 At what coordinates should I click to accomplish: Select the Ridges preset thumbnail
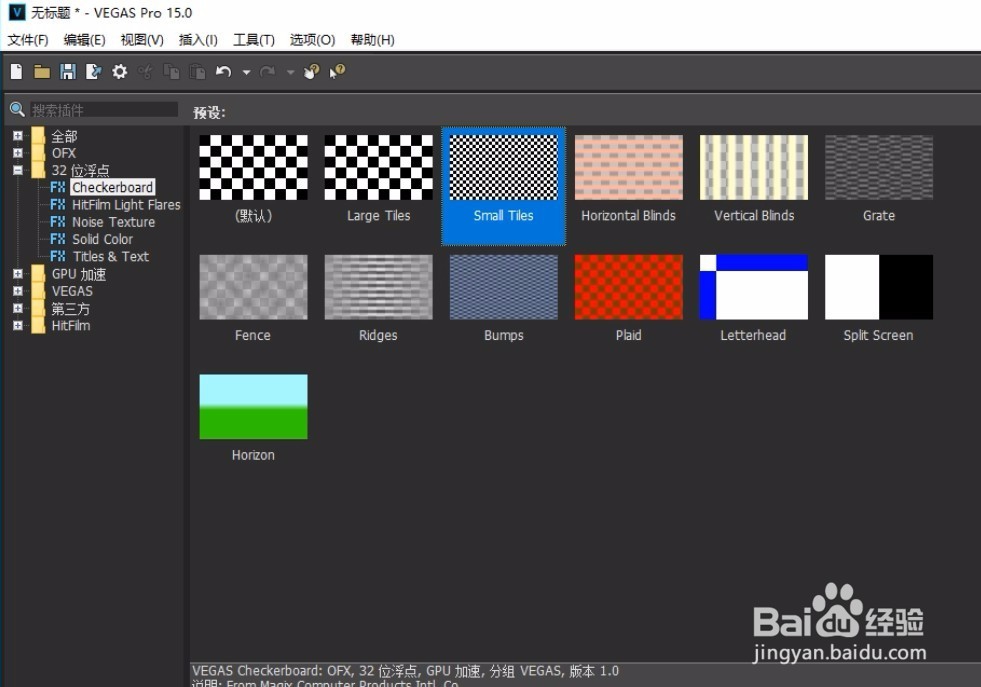[x=379, y=287]
